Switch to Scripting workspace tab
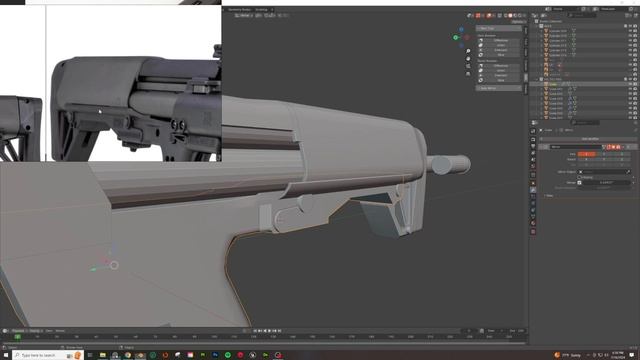The height and width of the screenshot is (360, 640). pos(261,9)
